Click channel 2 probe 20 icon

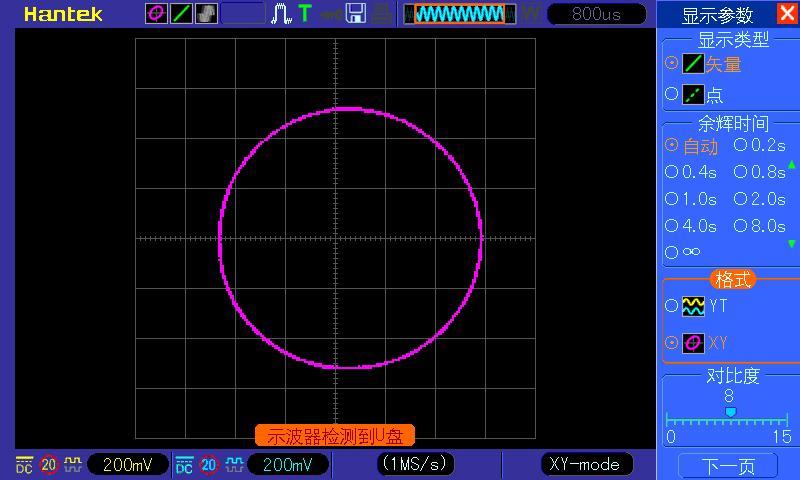point(209,465)
